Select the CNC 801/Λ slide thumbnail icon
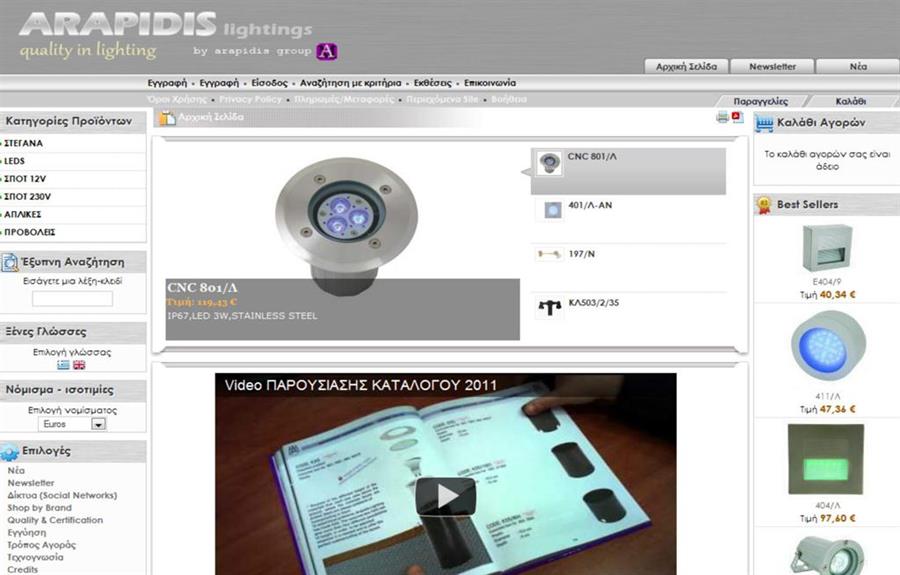Screen dimensions: 900x575 [549, 162]
